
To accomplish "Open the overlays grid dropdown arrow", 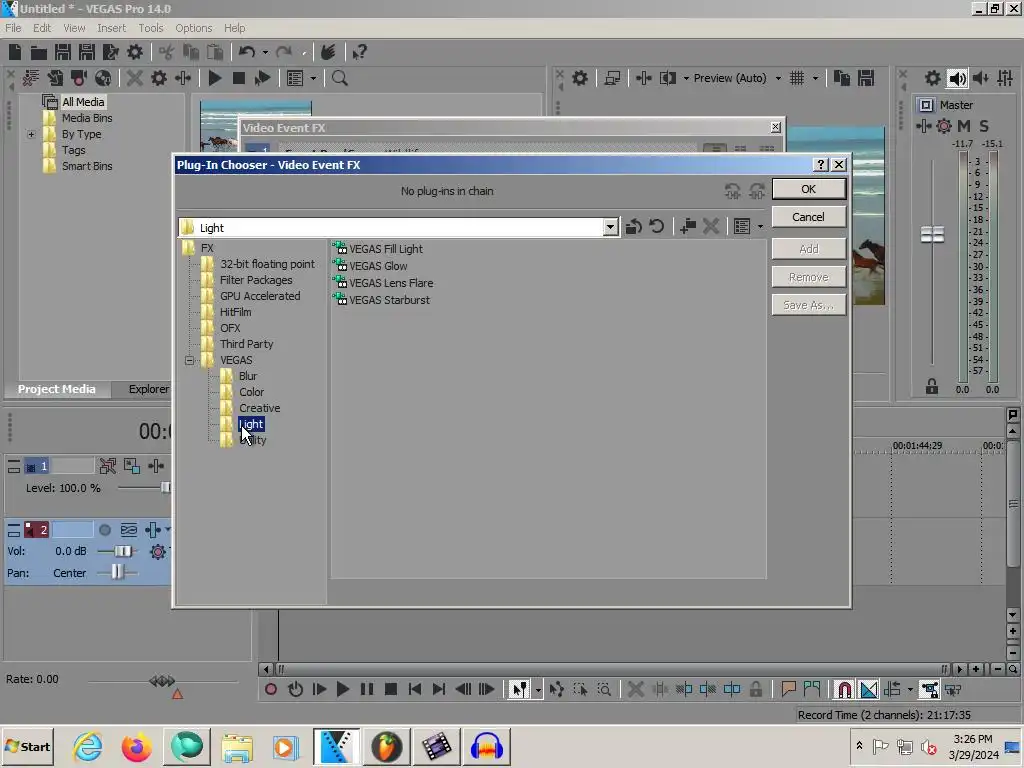I will coord(815,78).
